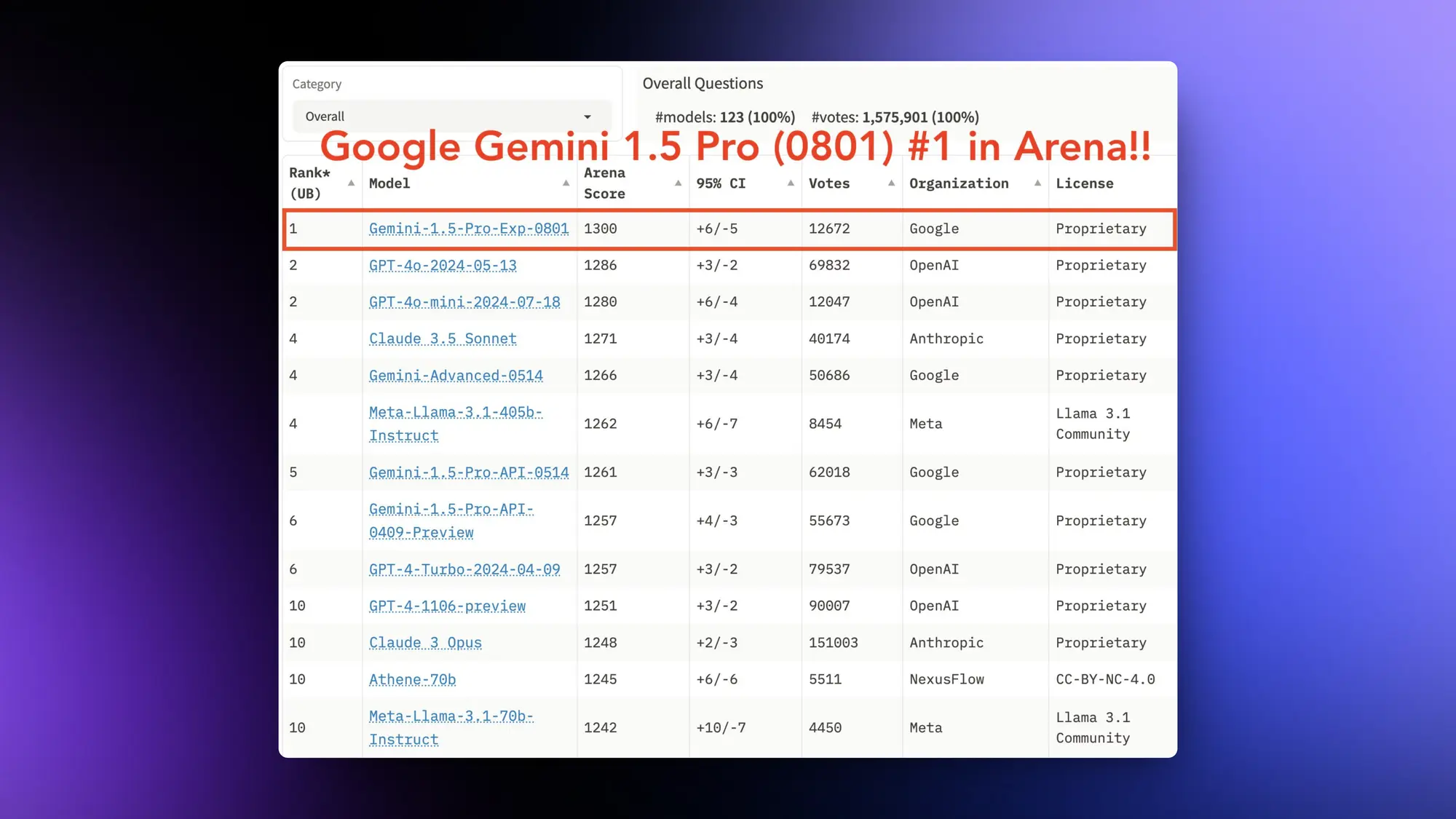Open Gemini-1.5-Pro-API-0409-Preview model link

(x=451, y=521)
